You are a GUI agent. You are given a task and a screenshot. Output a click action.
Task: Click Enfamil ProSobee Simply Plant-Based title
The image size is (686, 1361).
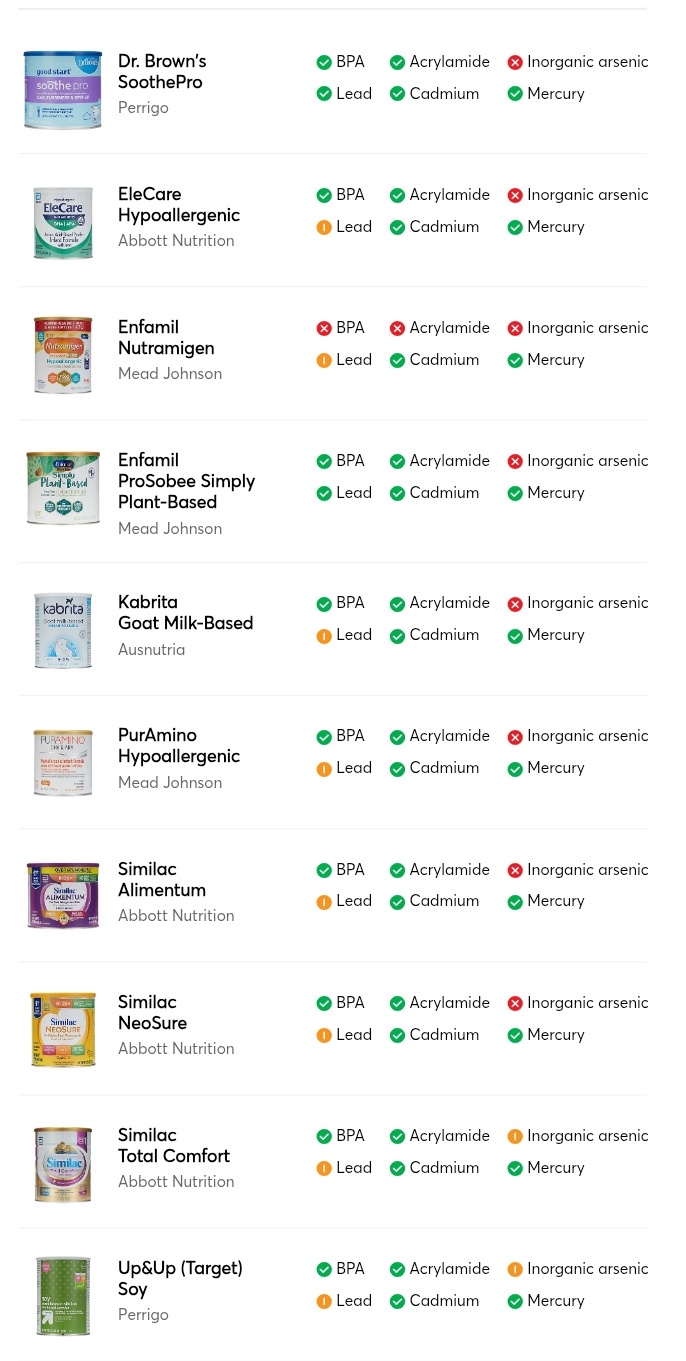[x=187, y=481]
